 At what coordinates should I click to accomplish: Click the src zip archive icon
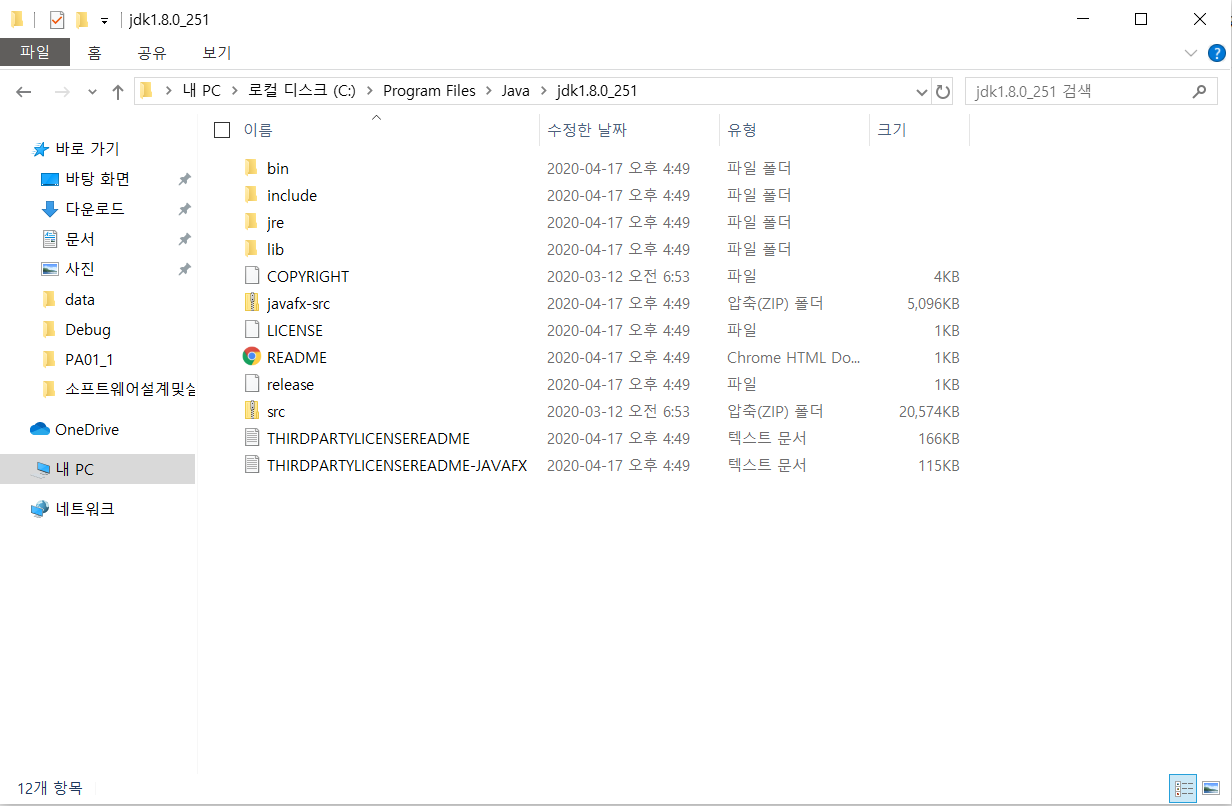(x=251, y=411)
